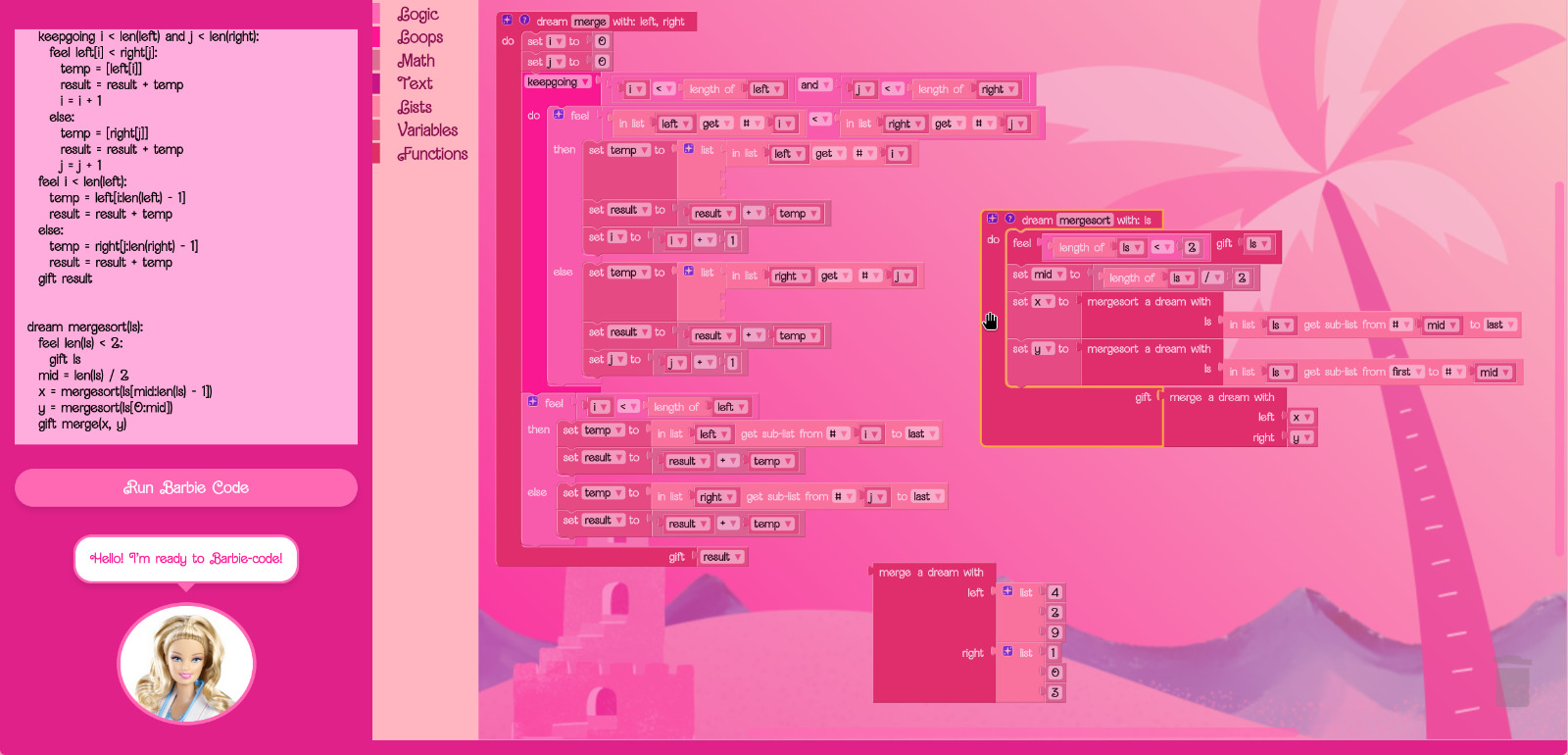Open the '<' dropdown between the two in-list get blocks
Viewport: 1568px width, 755px height.
[820, 120]
